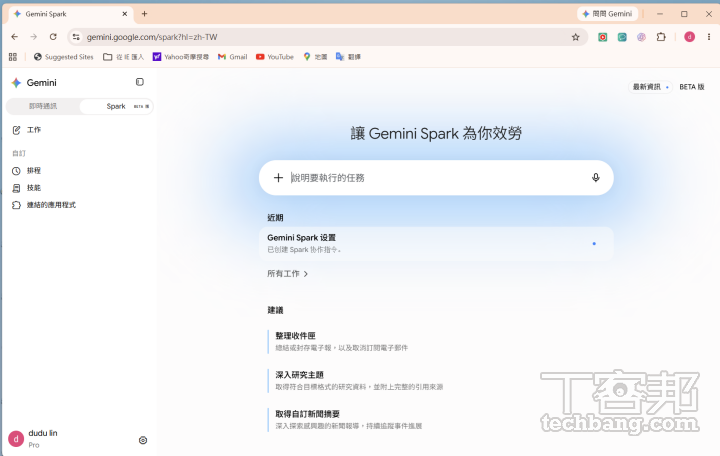720x456 pixels.
Task: Open the YouTube bookmark
Action: click(x=275, y=57)
